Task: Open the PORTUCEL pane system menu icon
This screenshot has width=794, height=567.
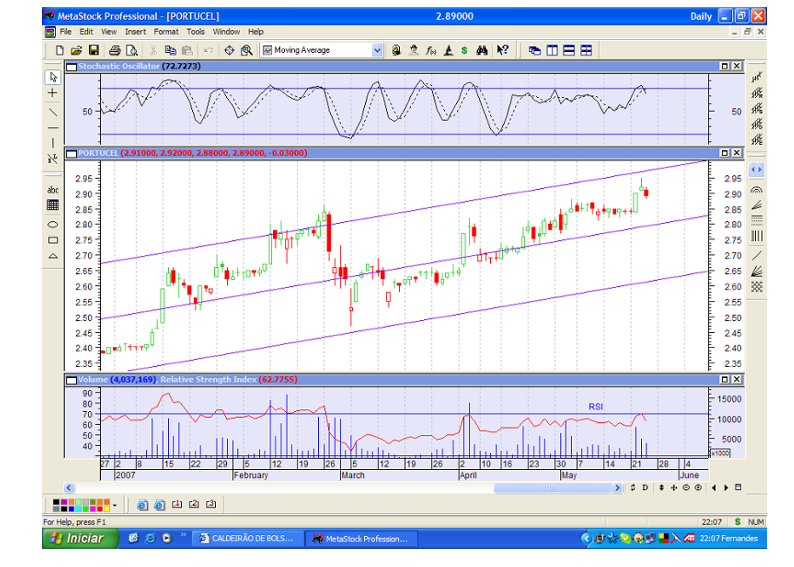Action: (71, 153)
